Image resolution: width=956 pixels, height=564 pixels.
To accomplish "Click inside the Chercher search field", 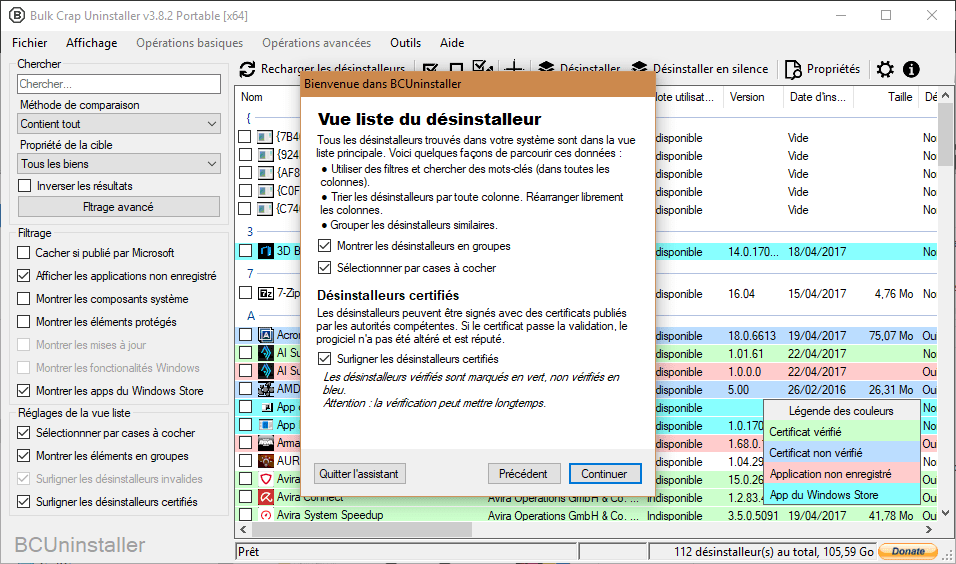I will point(119,84).
